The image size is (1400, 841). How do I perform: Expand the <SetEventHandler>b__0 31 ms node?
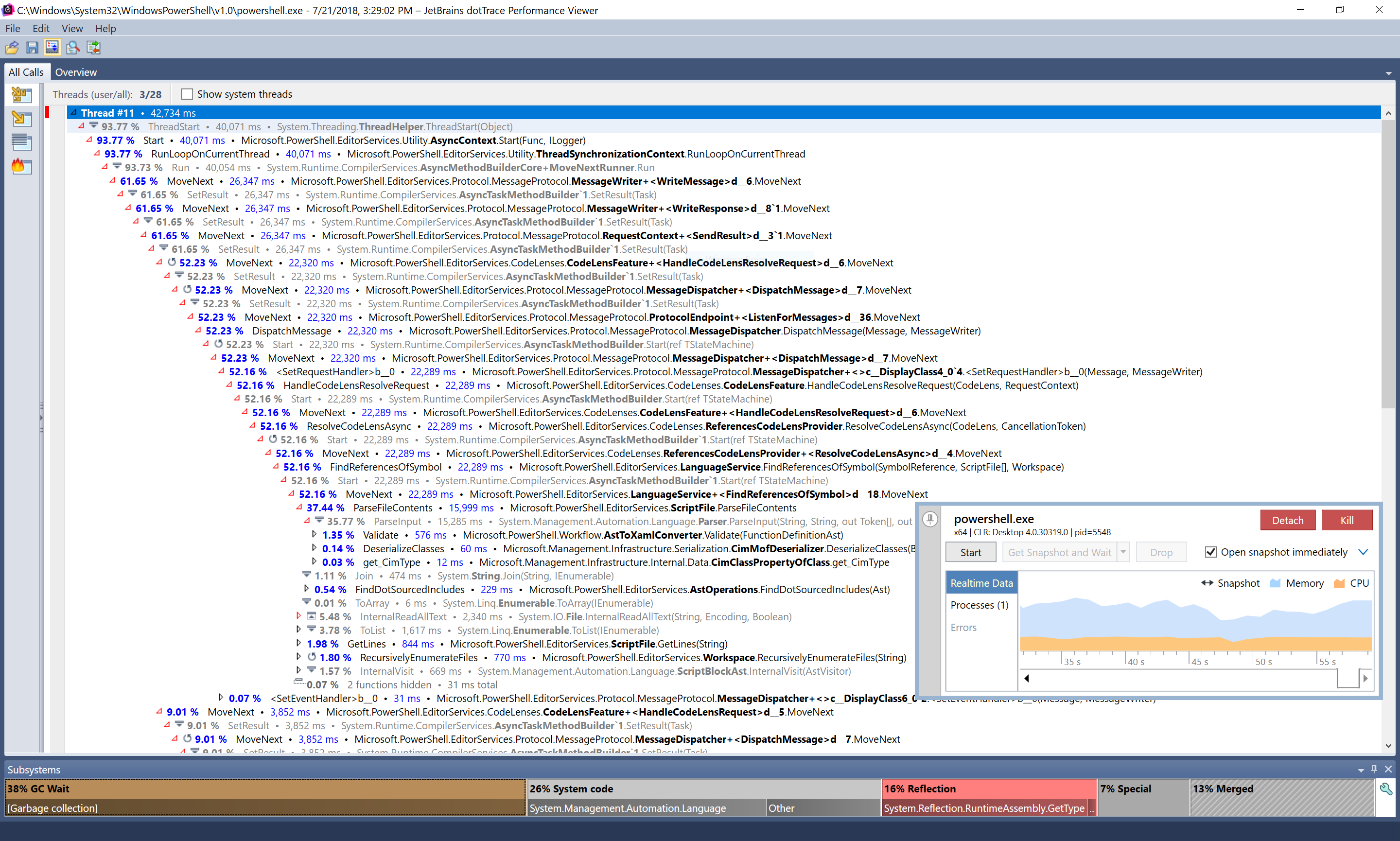click(221, 697)
